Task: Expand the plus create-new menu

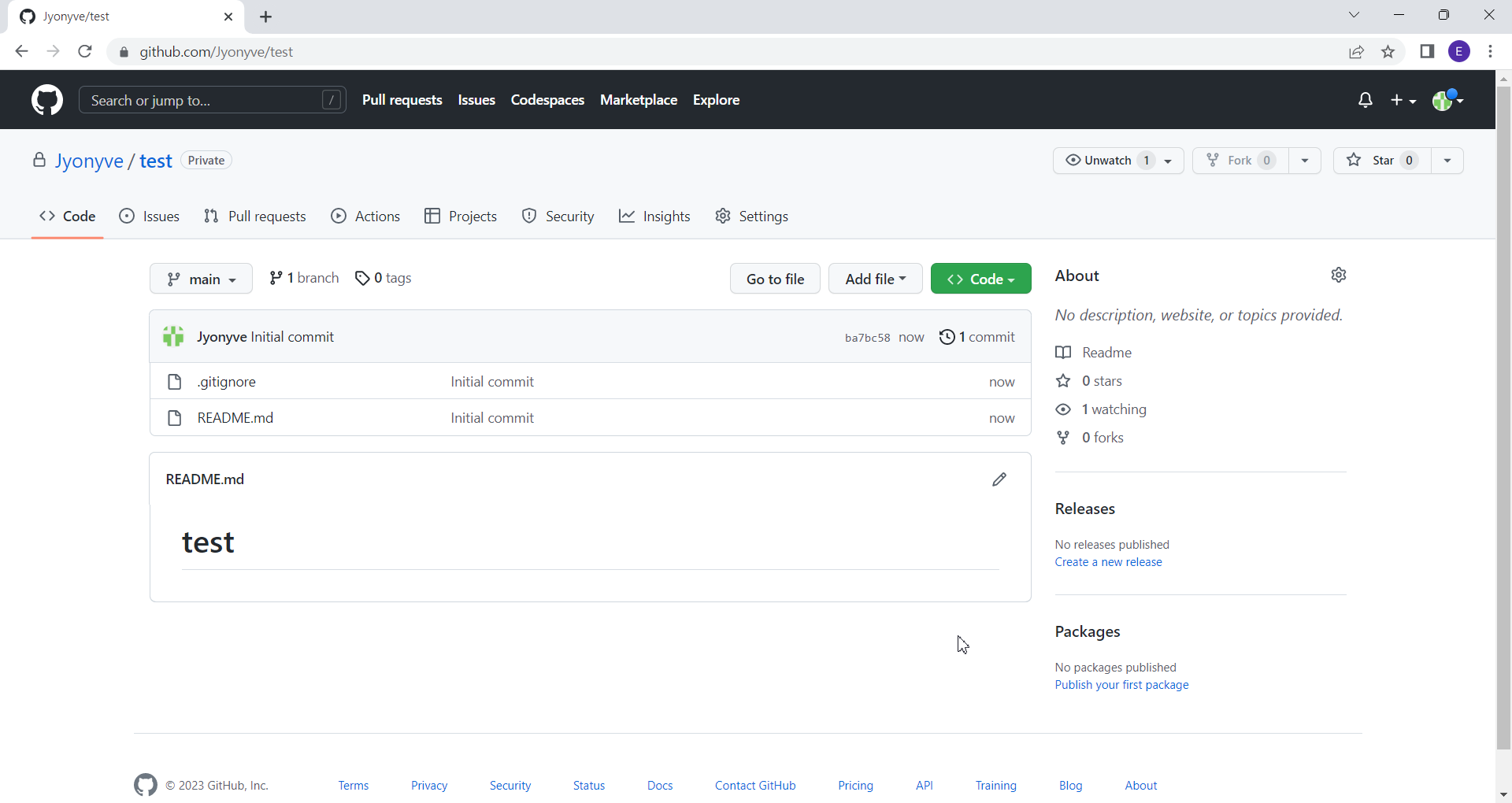Action: pyautogui.click(x=1403, y=100)
